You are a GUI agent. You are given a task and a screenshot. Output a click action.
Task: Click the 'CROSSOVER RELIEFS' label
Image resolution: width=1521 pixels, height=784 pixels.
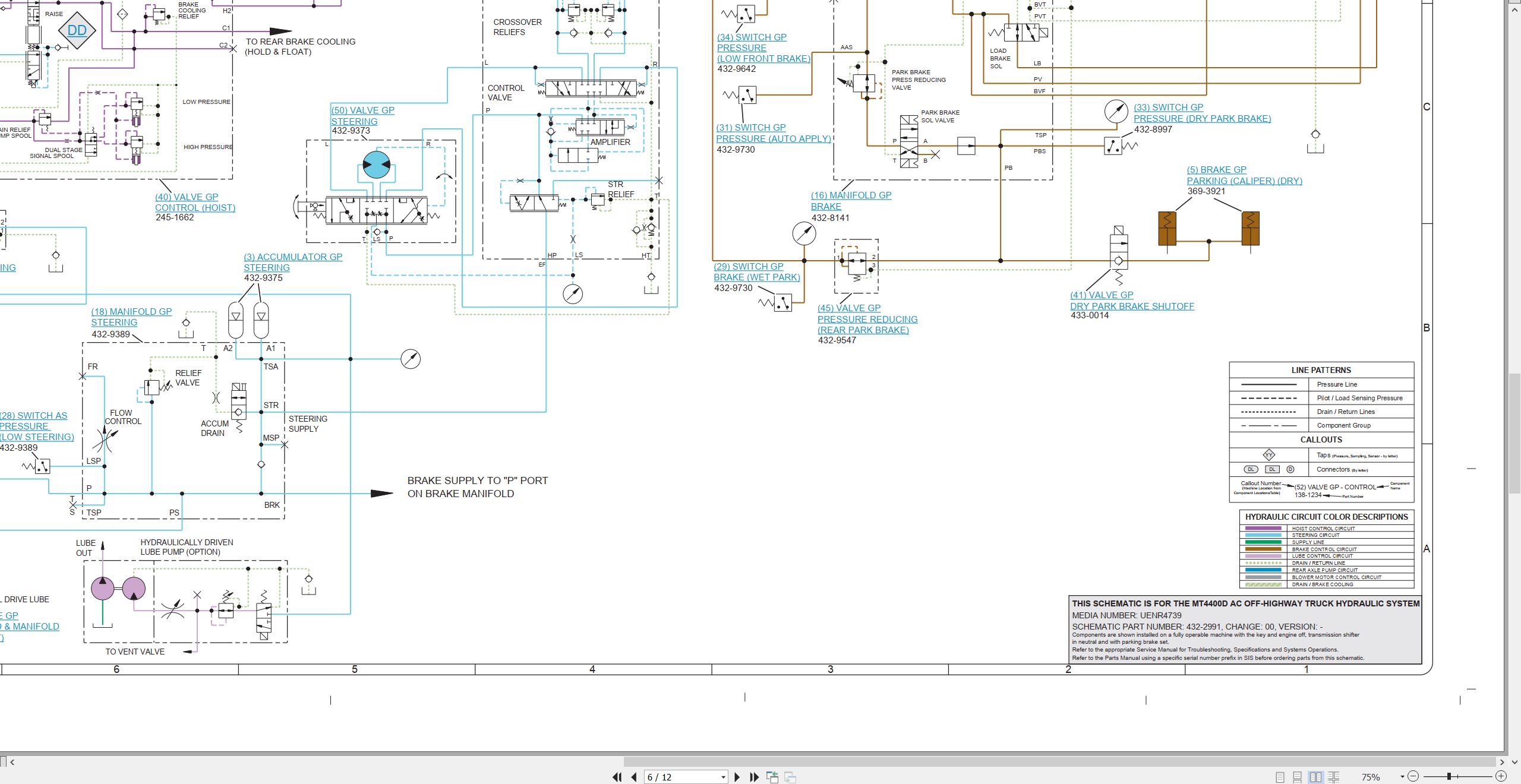517,27
